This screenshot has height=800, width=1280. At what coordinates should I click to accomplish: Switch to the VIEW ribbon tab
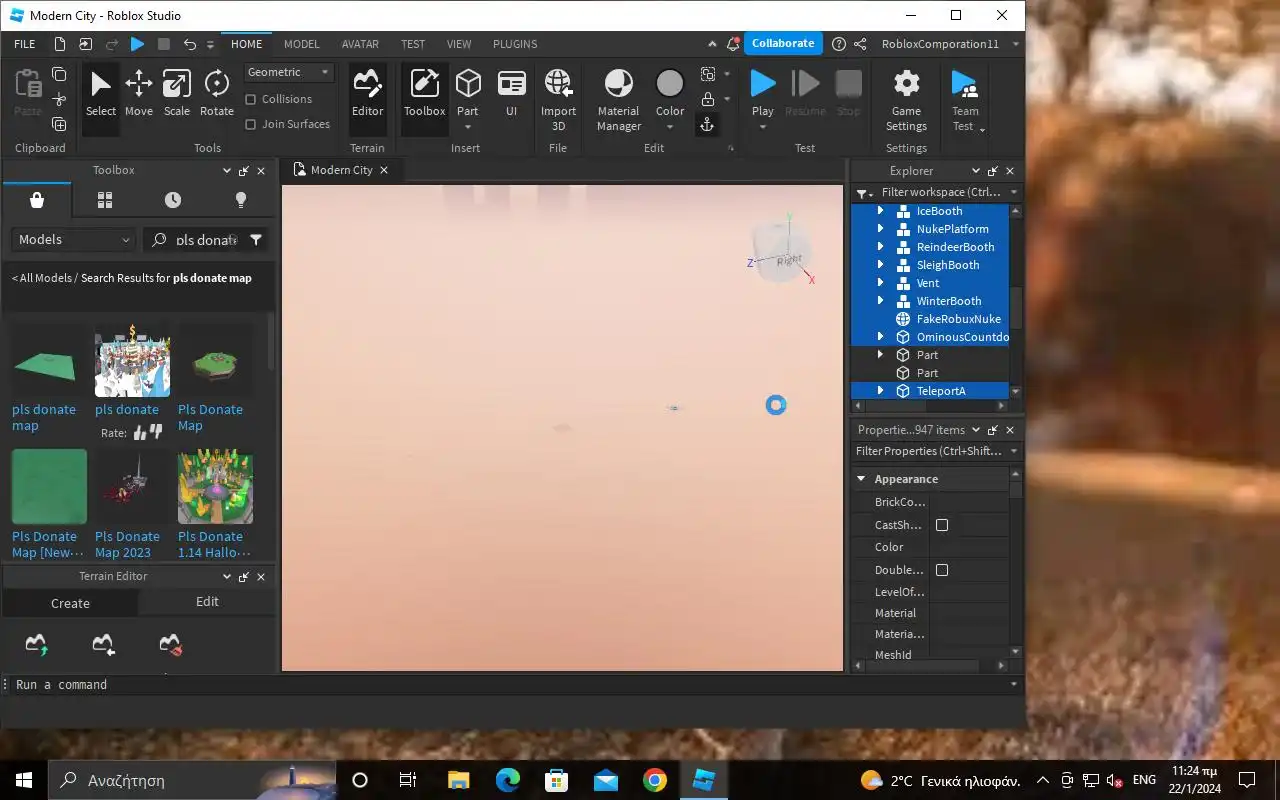(x=459, y=44)
